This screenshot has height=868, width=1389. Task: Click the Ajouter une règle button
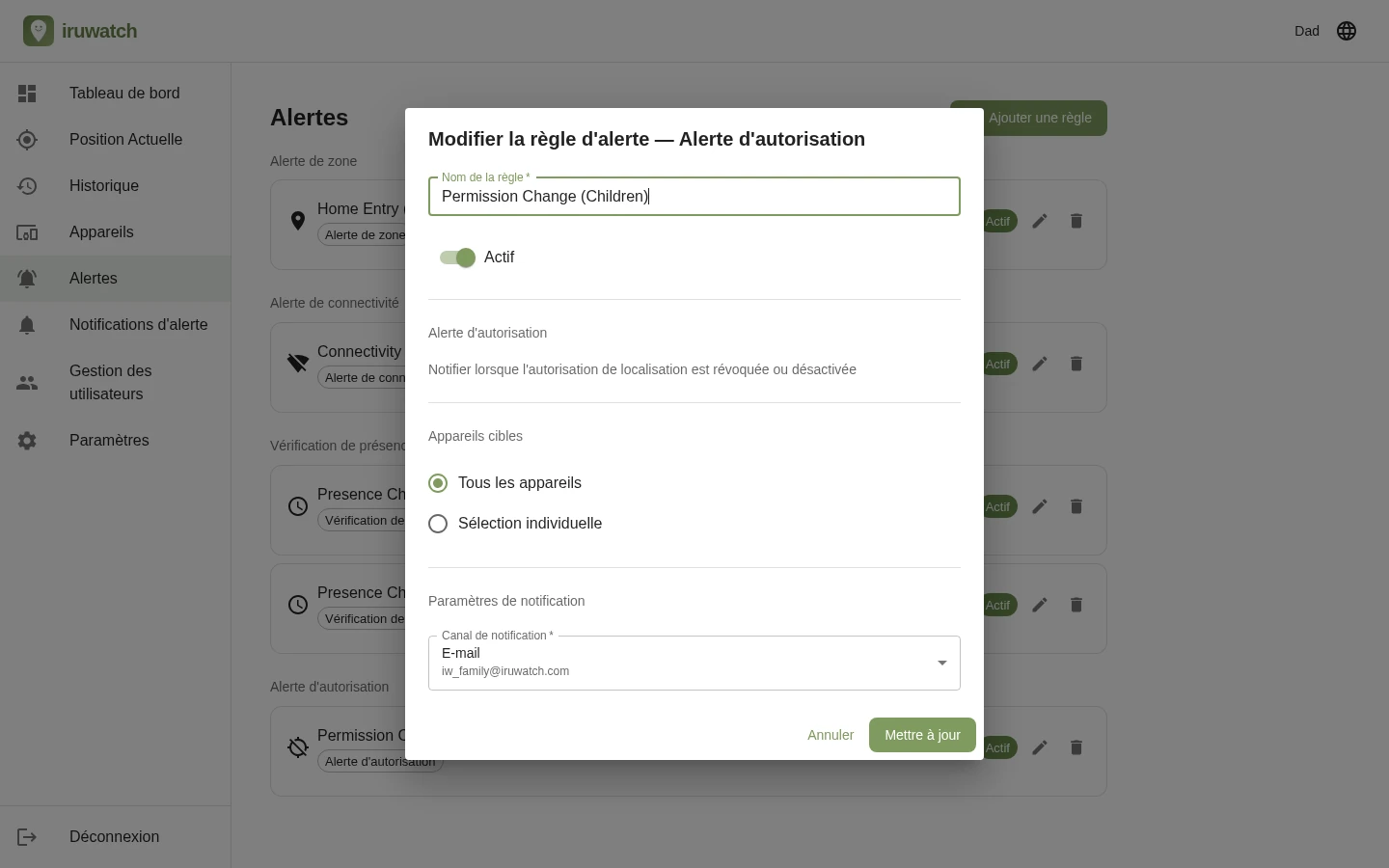tap(1028, 118)
